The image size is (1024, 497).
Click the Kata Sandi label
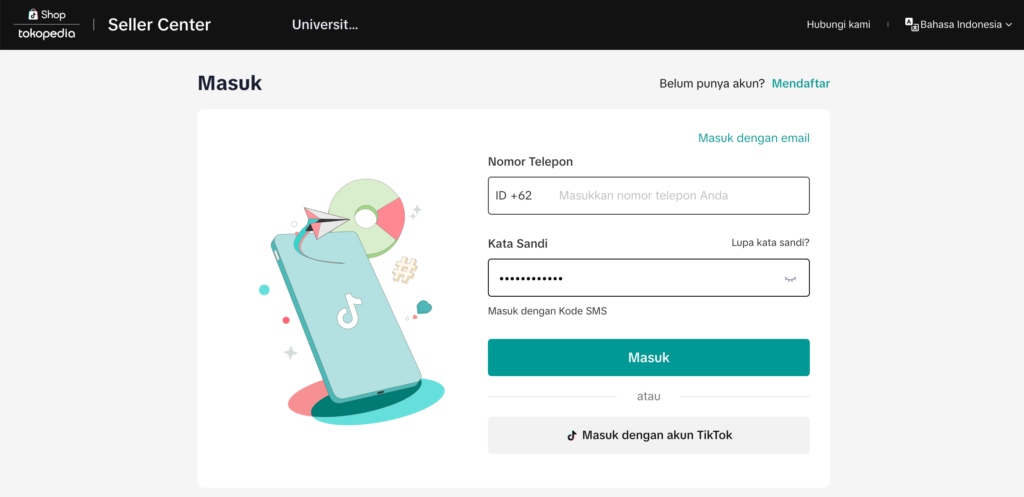pos(518,244)
